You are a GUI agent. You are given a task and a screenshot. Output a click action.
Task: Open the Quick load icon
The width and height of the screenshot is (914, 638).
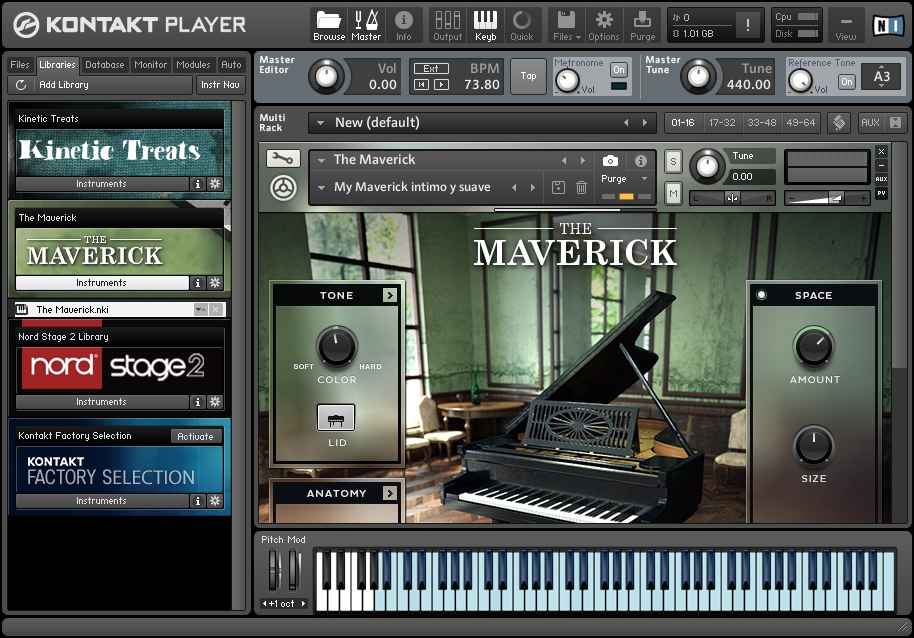pos(522,26)
